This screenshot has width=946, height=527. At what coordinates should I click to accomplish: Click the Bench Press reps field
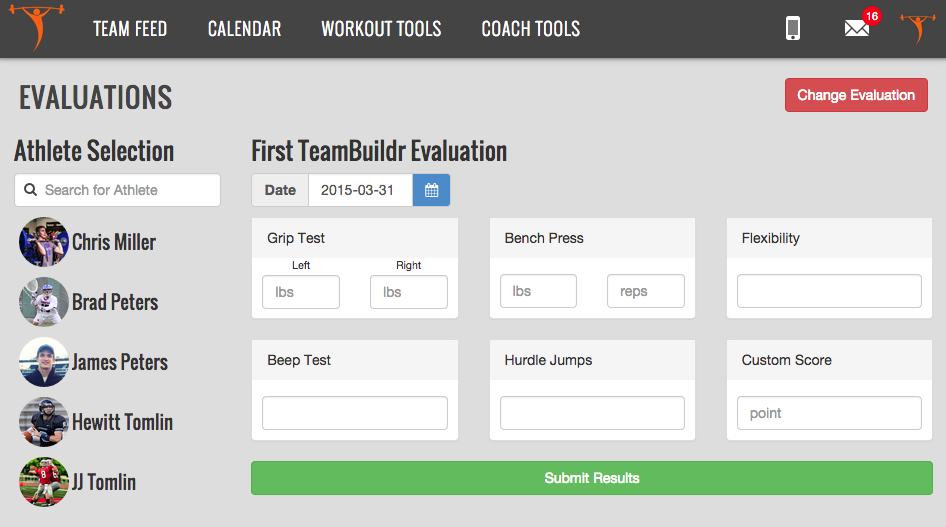point(645,291)
